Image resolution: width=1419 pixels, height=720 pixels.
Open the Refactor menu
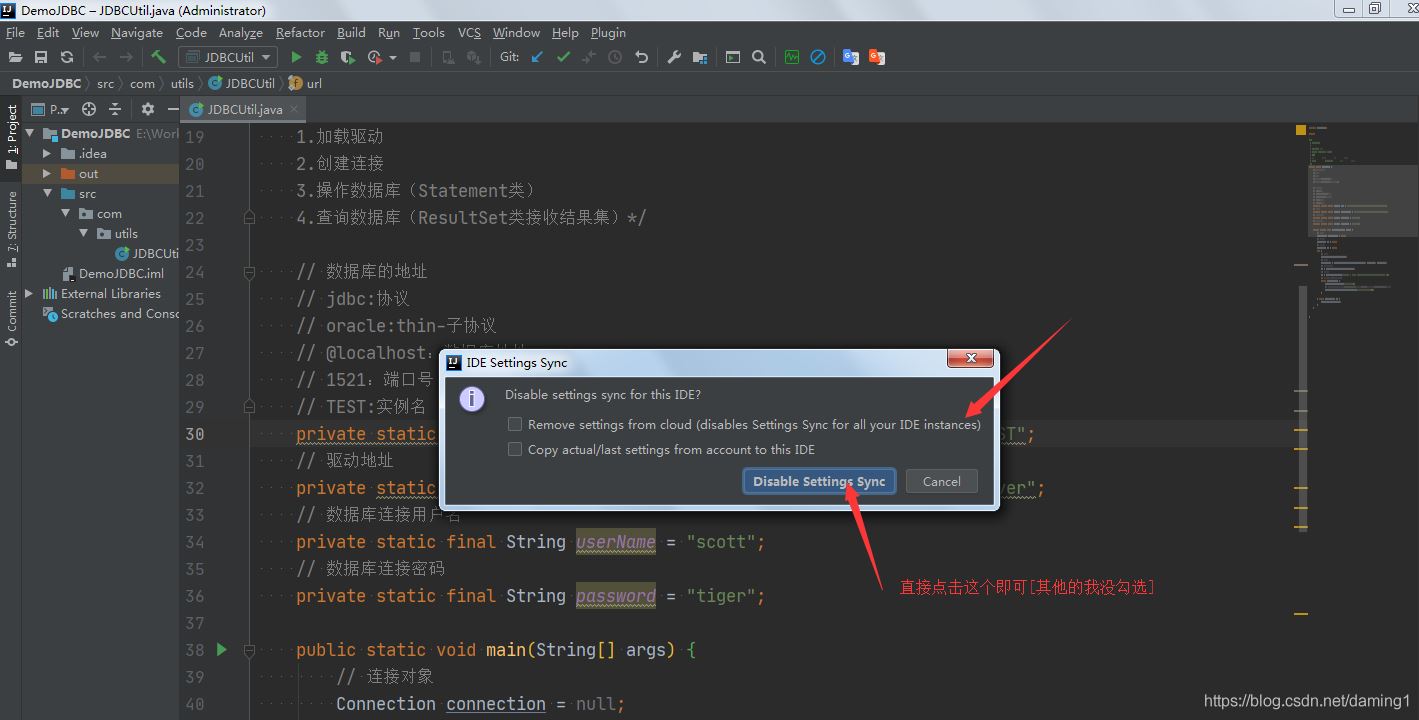pos(300,32)
